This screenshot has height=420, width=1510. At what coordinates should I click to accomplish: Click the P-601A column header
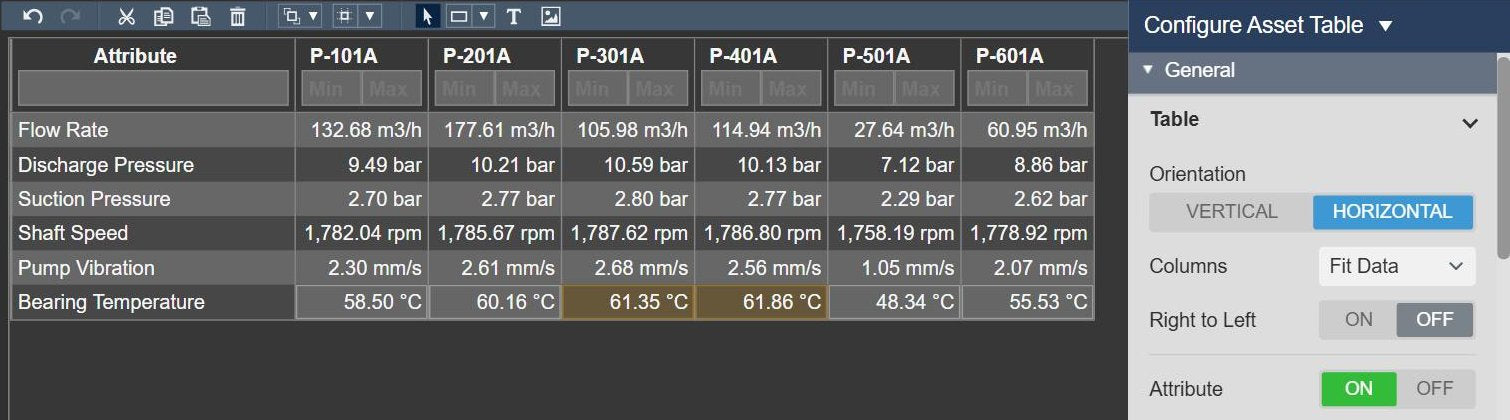coord(1010,56)
